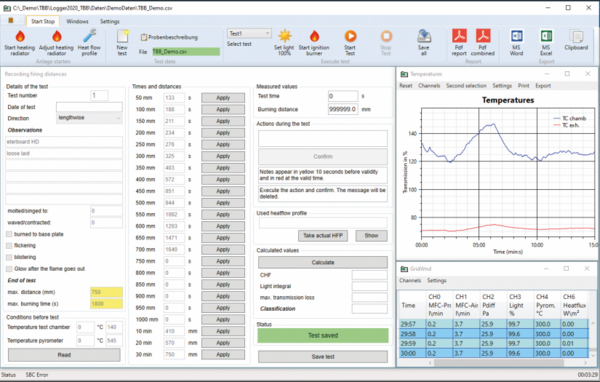The image size is (600, 382).
Task: Create a New test with the page icon
Action: [122, 36]
